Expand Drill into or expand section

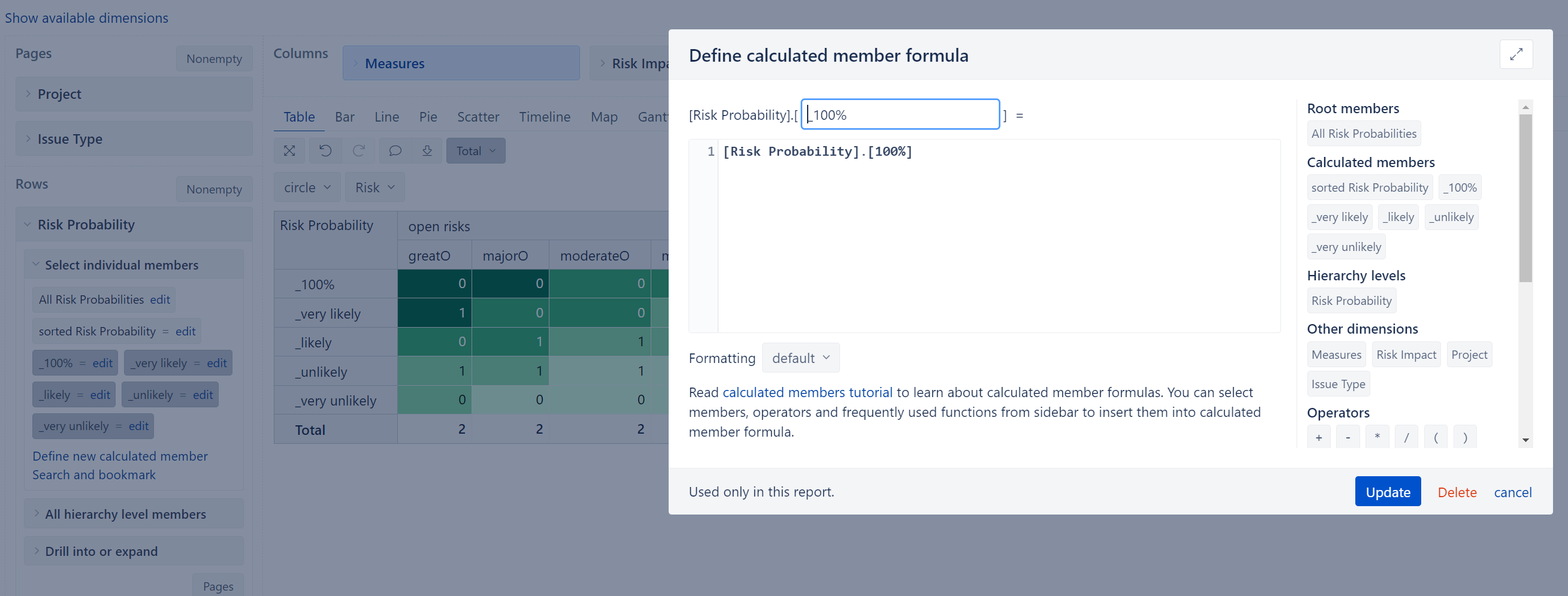click(133, 551)
